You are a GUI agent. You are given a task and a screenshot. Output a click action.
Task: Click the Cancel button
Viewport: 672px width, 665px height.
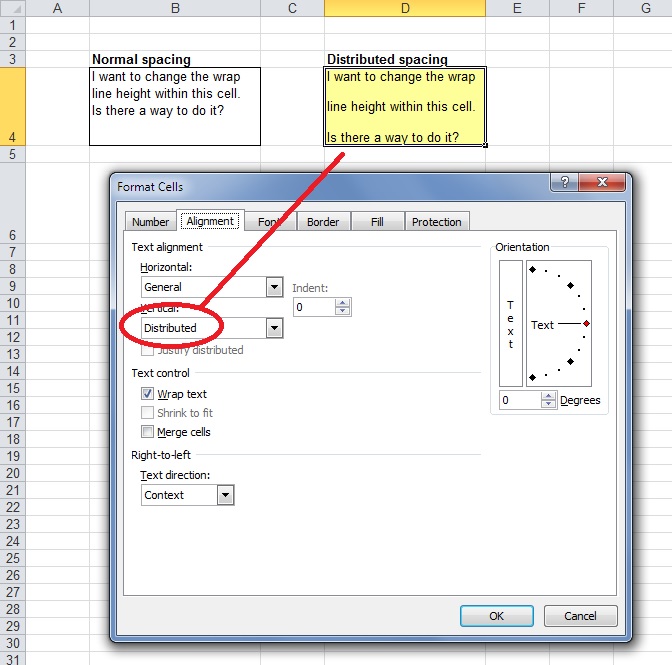click(580, 616)
